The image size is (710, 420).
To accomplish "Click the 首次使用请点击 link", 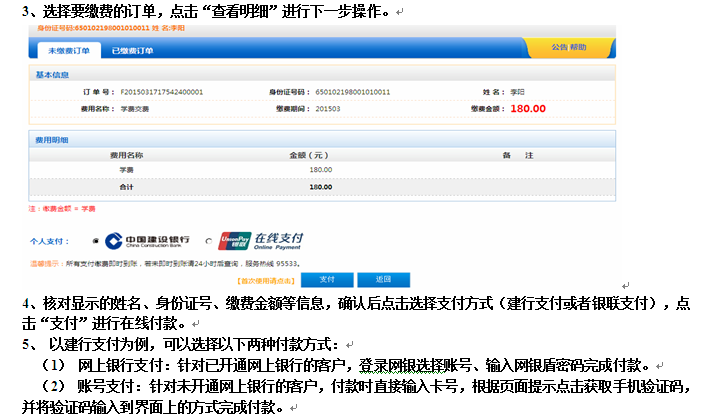I will (262, 280).
